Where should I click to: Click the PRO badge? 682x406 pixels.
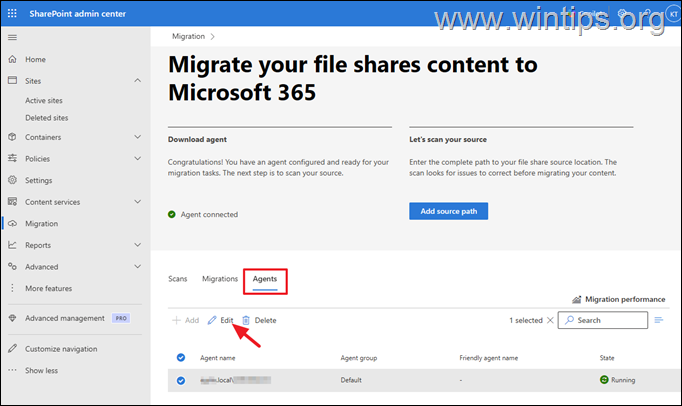[x=121, y=318]
